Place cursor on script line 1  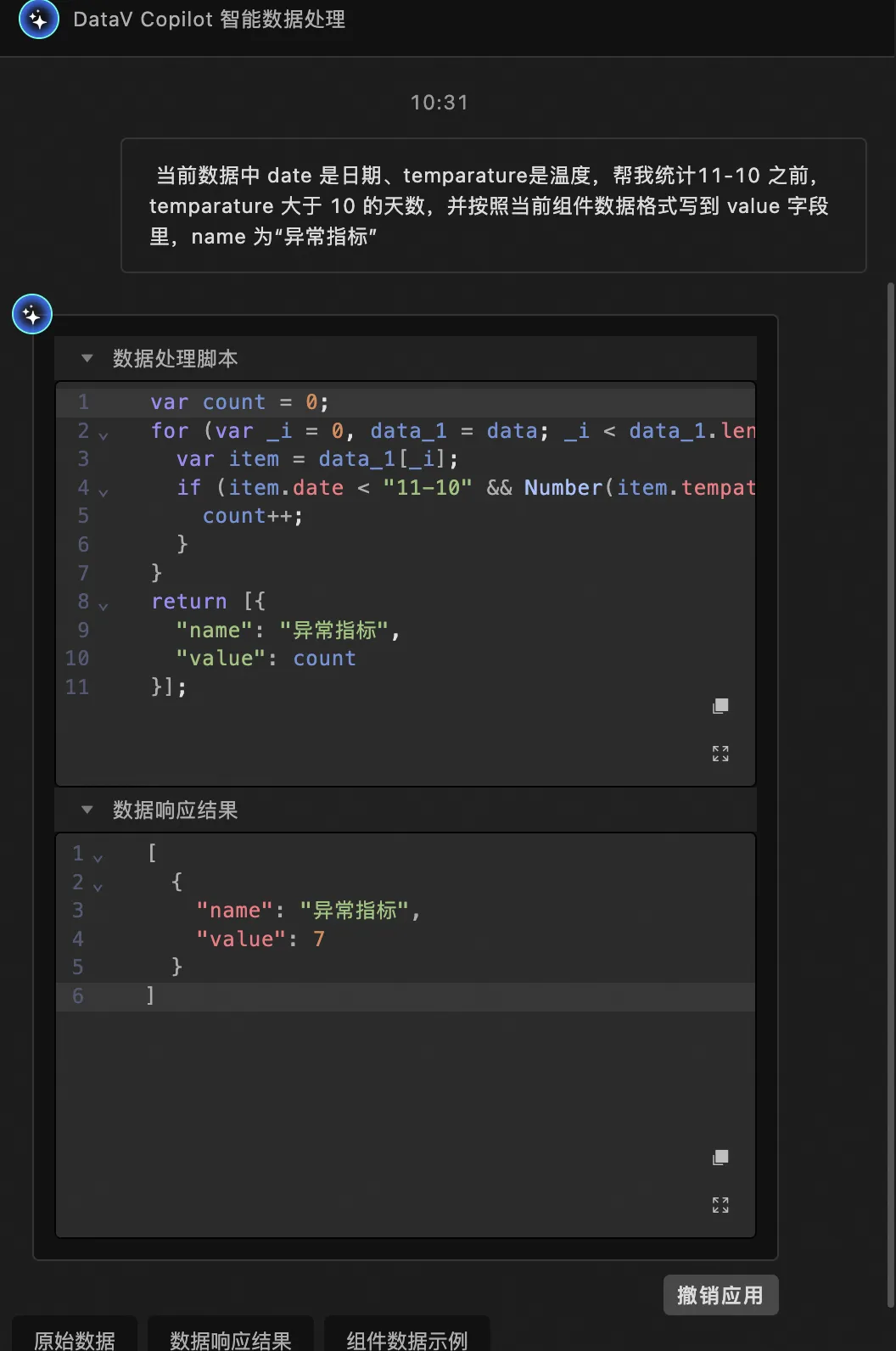(x=424, y=402)
